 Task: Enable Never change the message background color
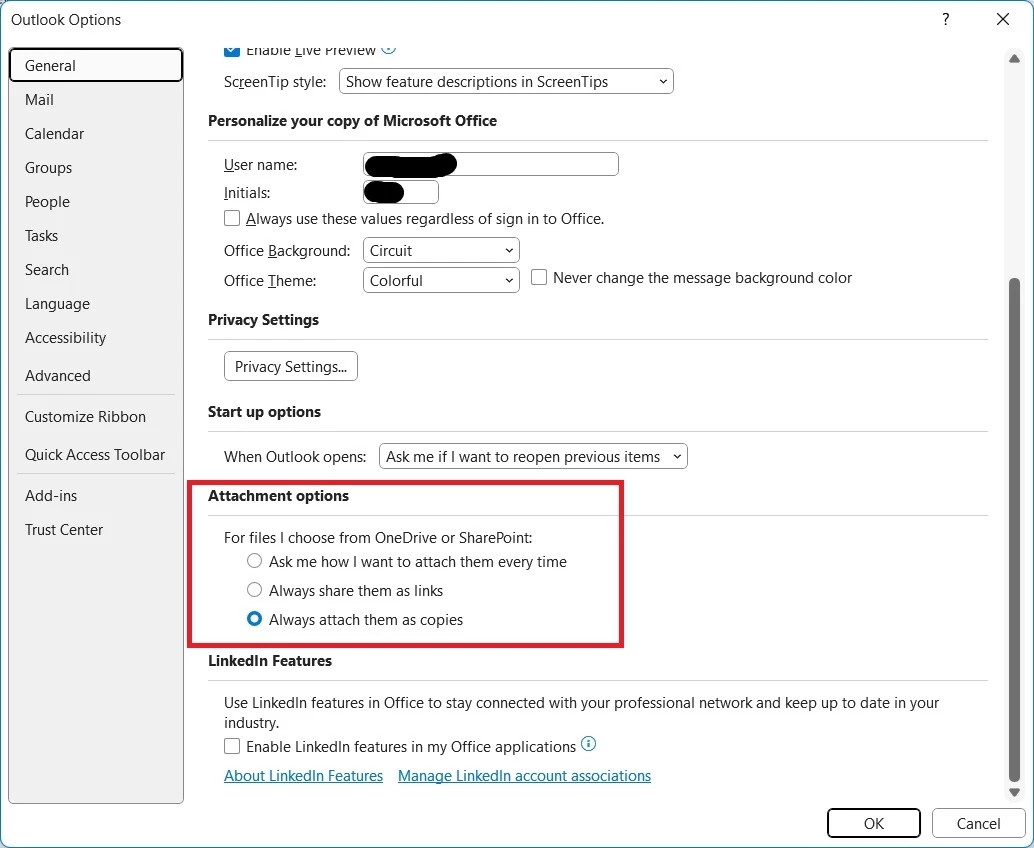click(539, 277)
